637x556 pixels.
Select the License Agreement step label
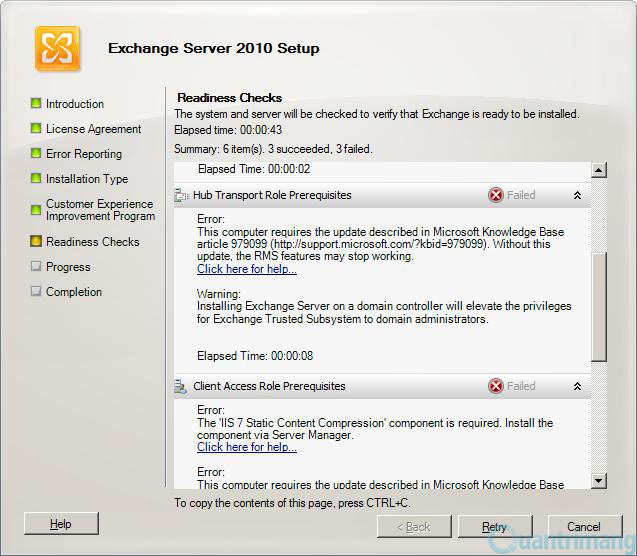coord(93,129)
